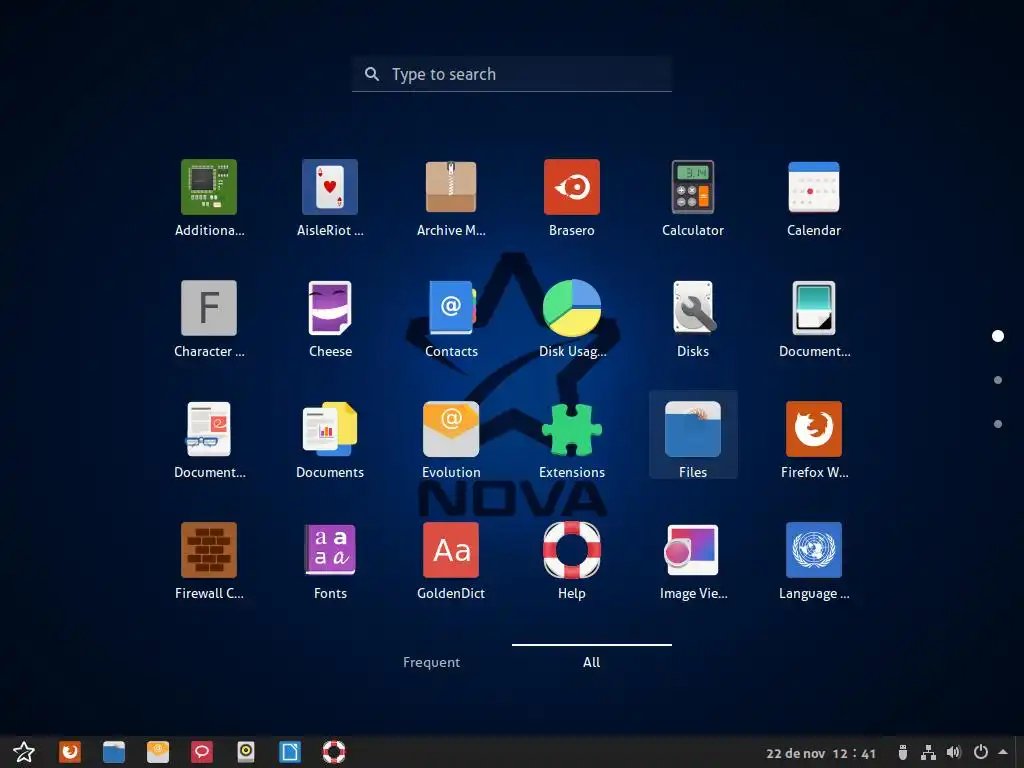Open the speaker music app in taskbar
Screen dimensions: 1024x768
[x=246, y=752]
